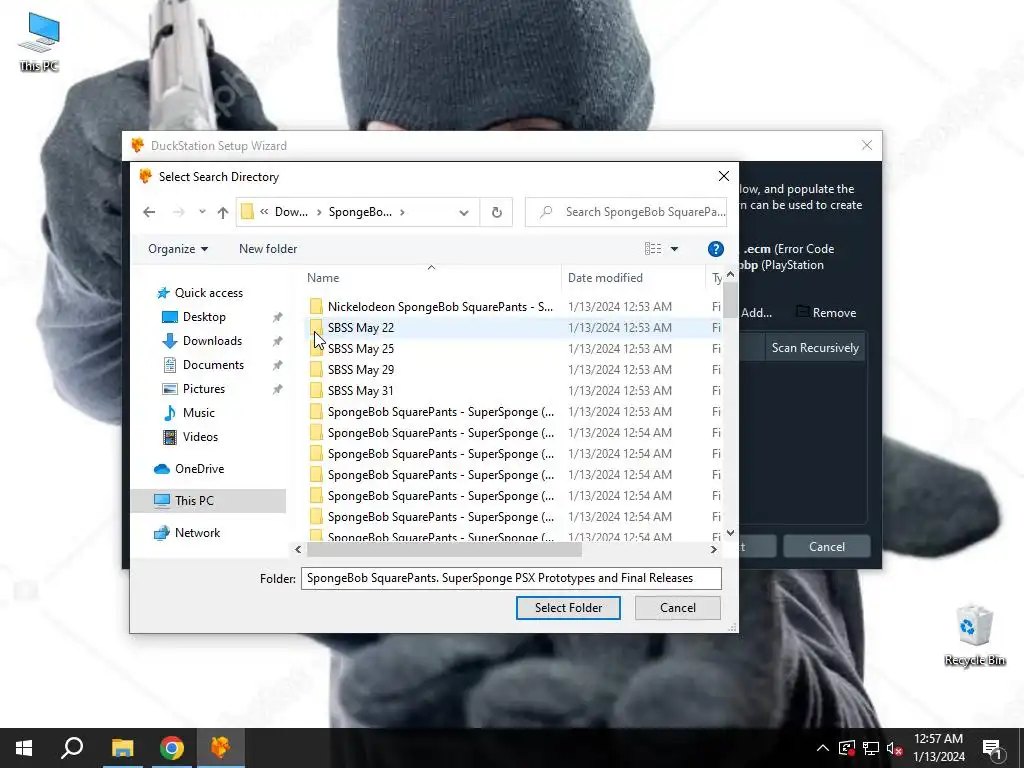
Task: Click the search SpongeBob SquarePants field
Action: [x=626, y=212]
